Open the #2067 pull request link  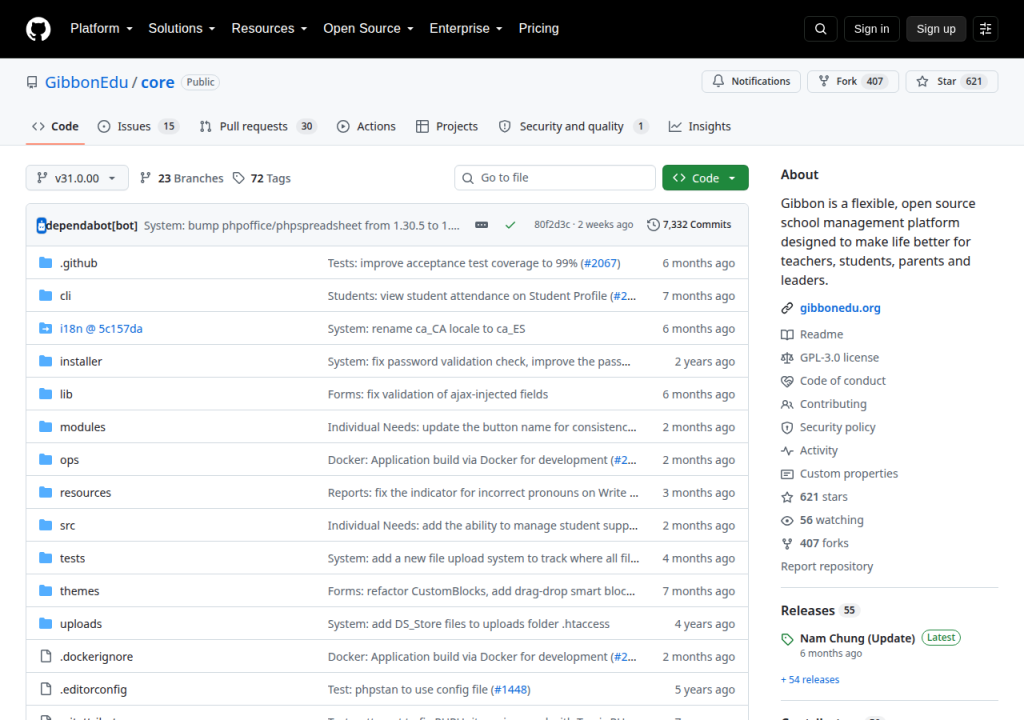pyautogui.click(x=600, y=263)
